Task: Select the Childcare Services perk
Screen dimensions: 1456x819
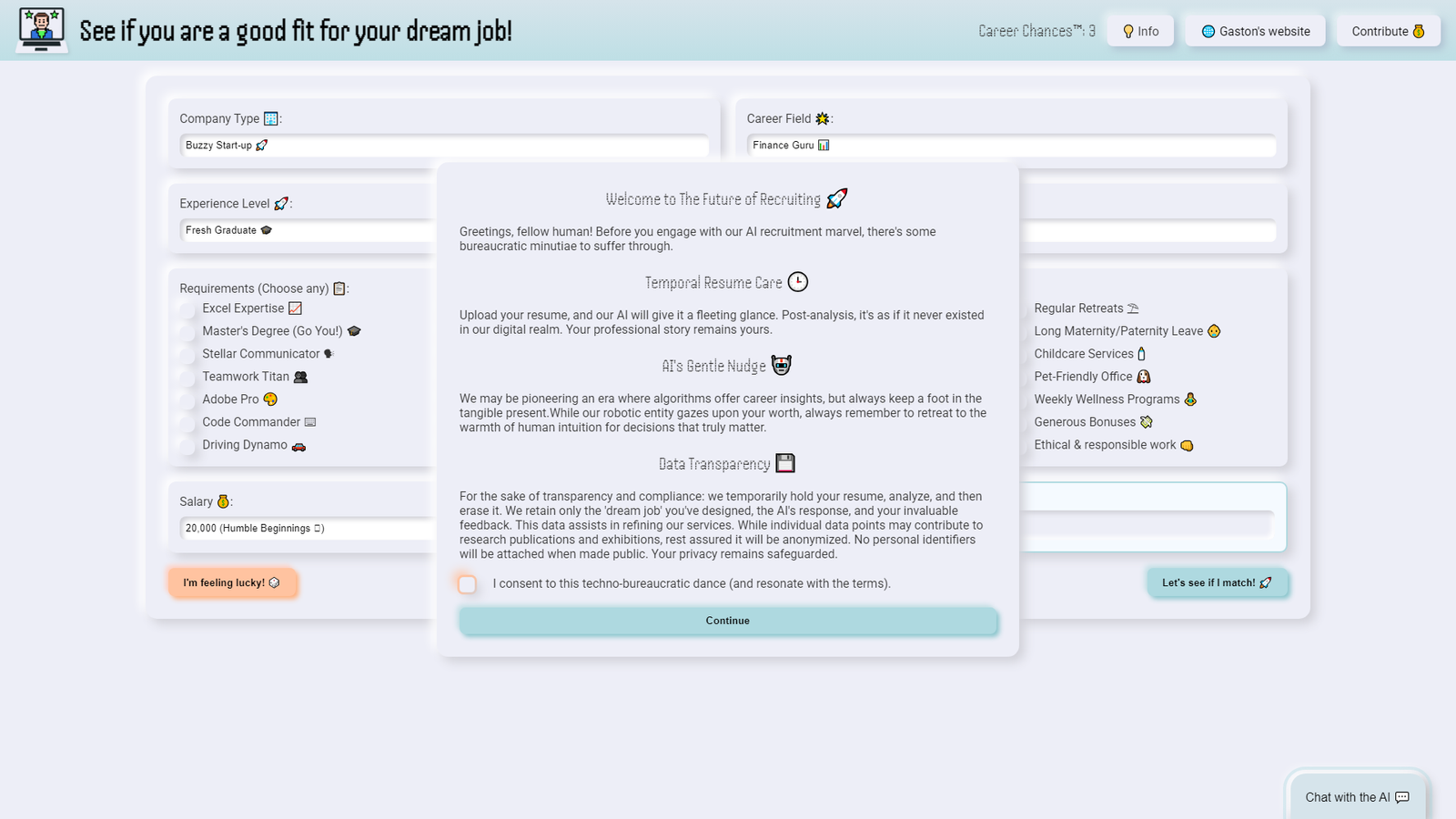Action: pos(1090,354)
